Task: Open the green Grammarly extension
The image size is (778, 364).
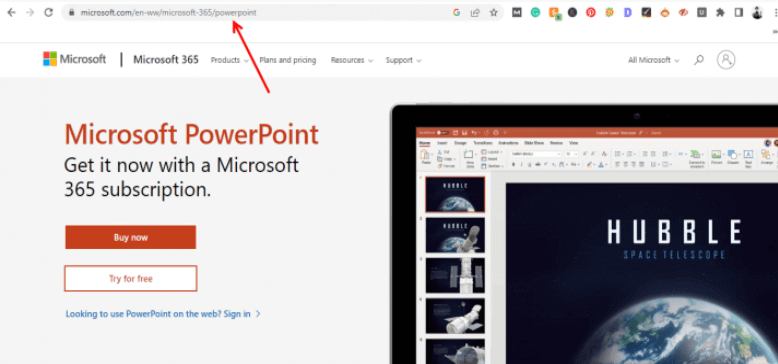Action: [535, 13]
